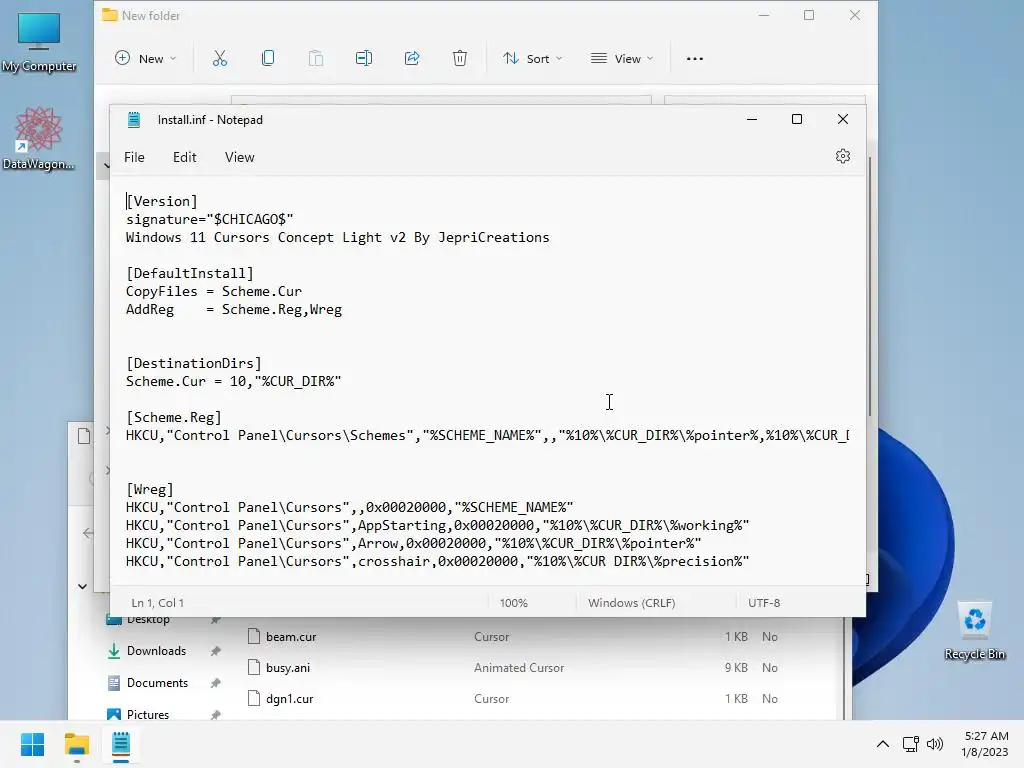Click the network icon in system tray
The width and height of the screenshot is (1024, 768).
point(910,744)
